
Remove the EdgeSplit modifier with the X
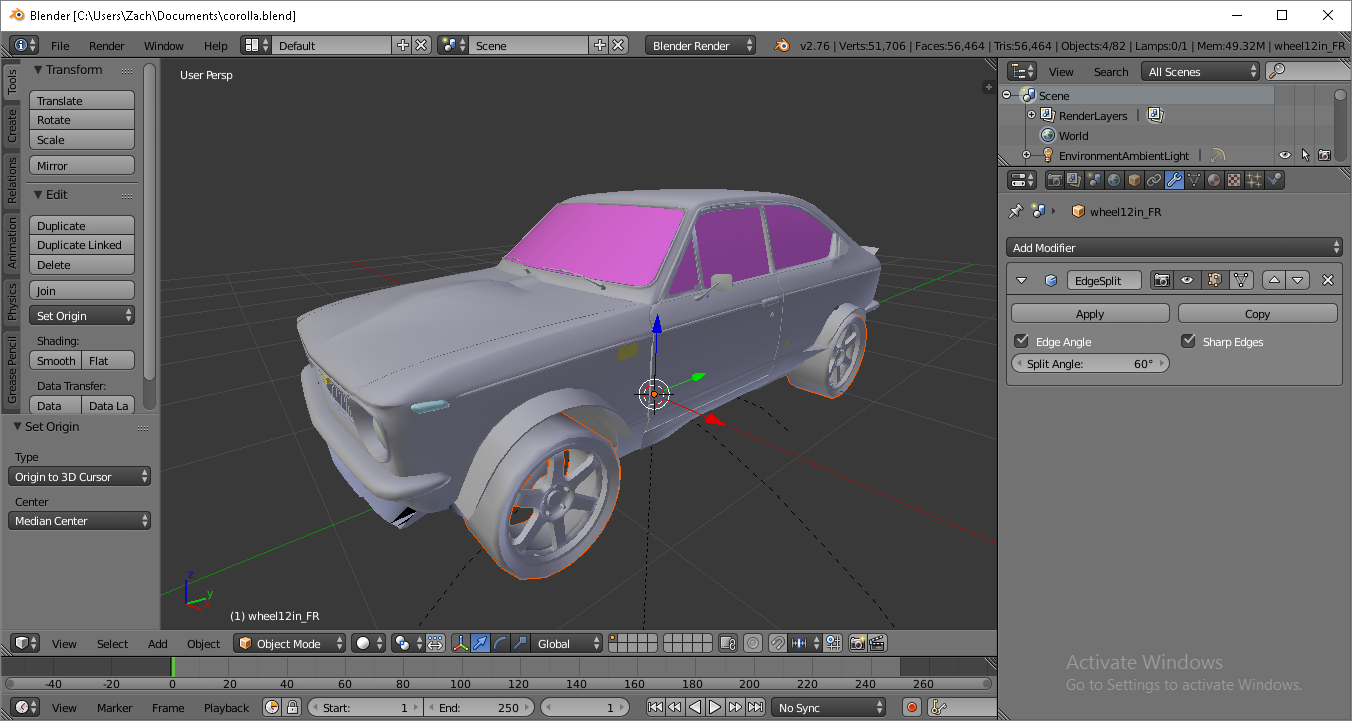click(x=1328, y=280)
